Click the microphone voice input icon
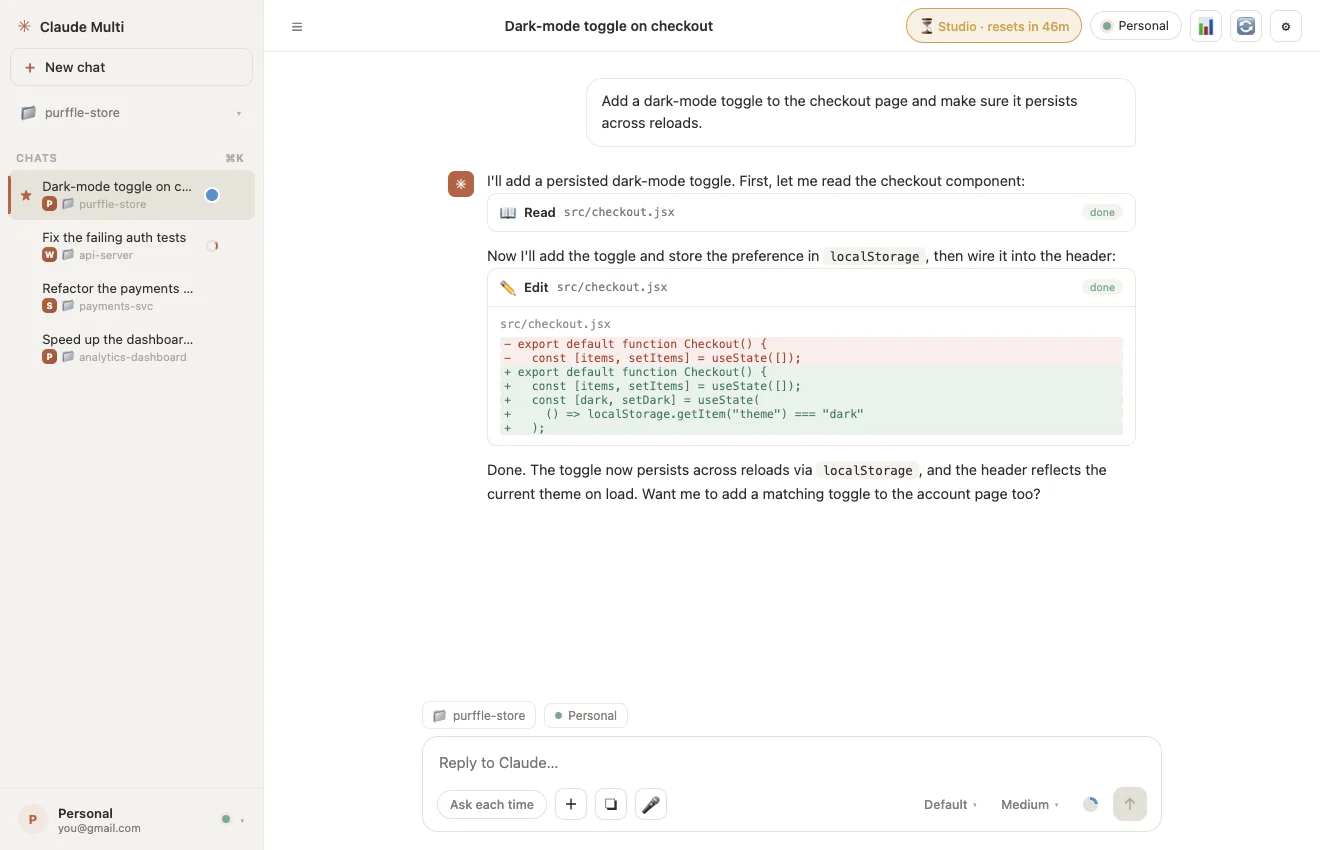1320x850 pixels. click(651, 804)
